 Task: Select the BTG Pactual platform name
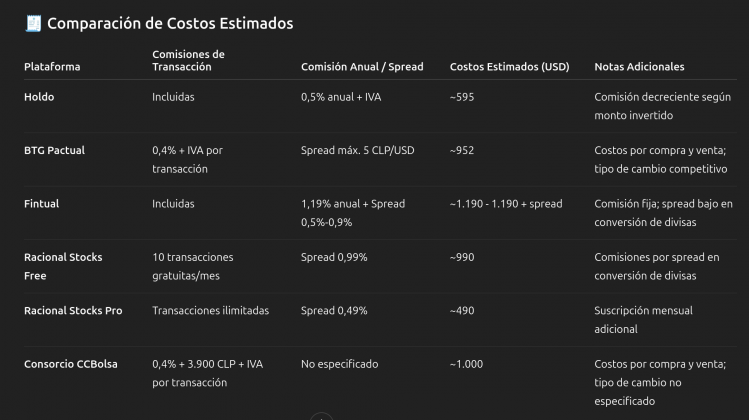[x=54, y=151]
